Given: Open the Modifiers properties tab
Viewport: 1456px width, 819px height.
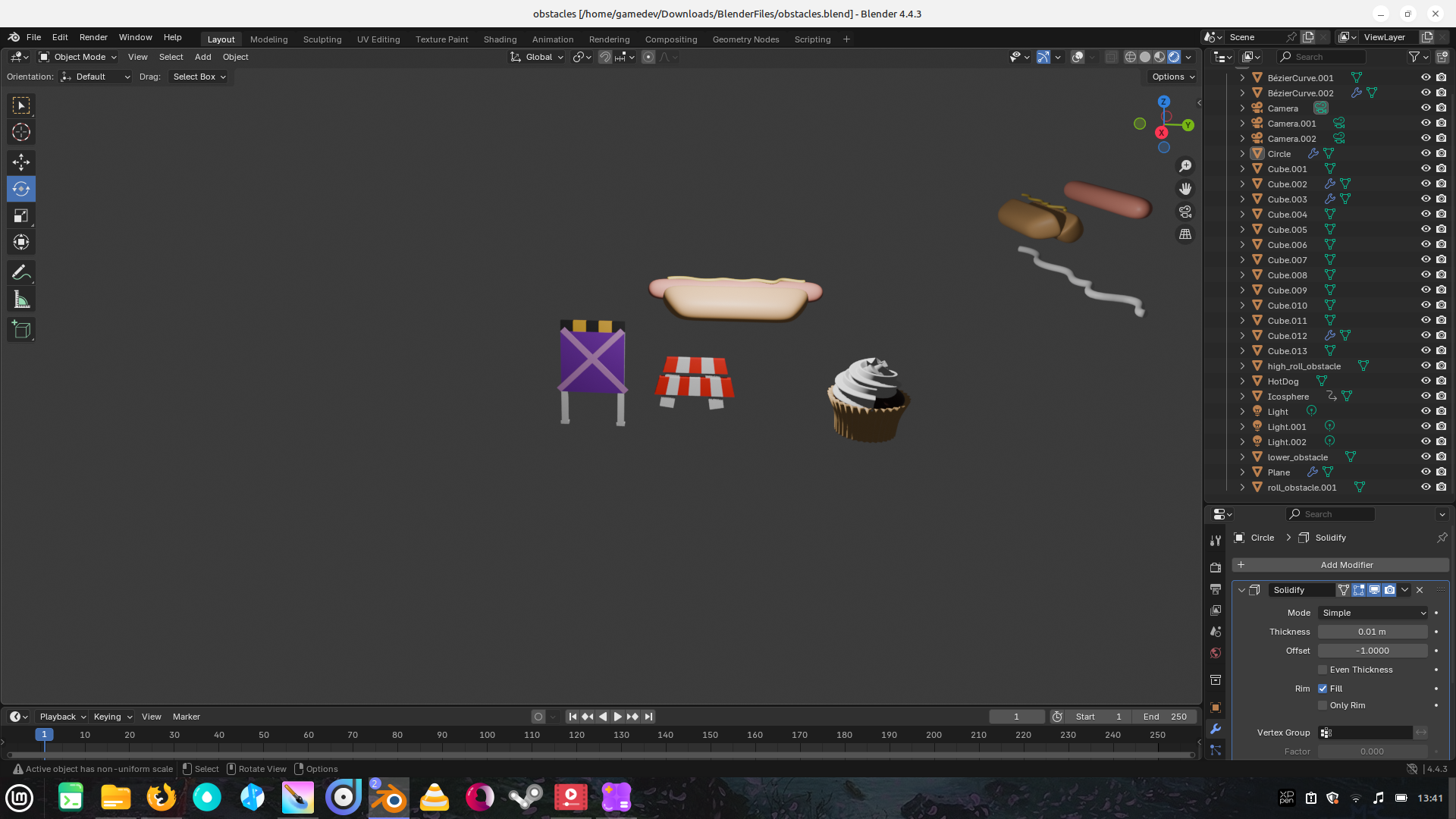Looking at the screenshot, I should (x=1216, y=729).
